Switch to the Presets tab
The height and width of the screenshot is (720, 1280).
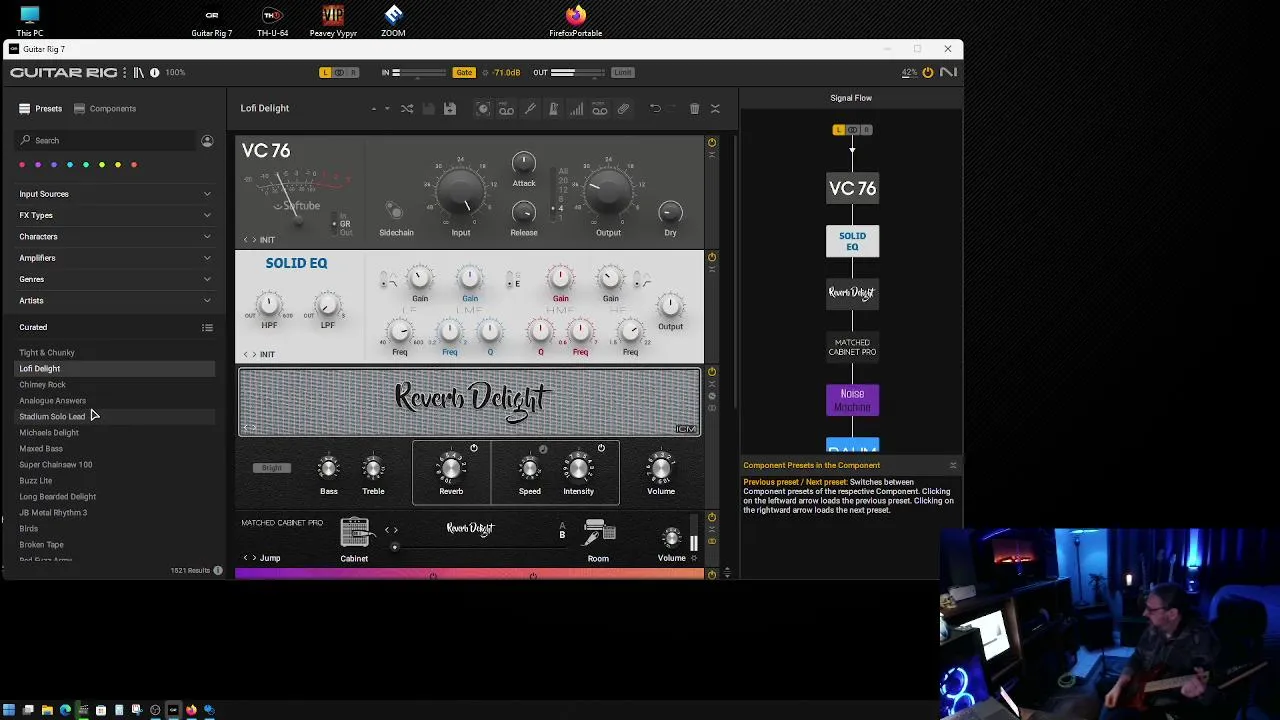(x=40, y=109)
